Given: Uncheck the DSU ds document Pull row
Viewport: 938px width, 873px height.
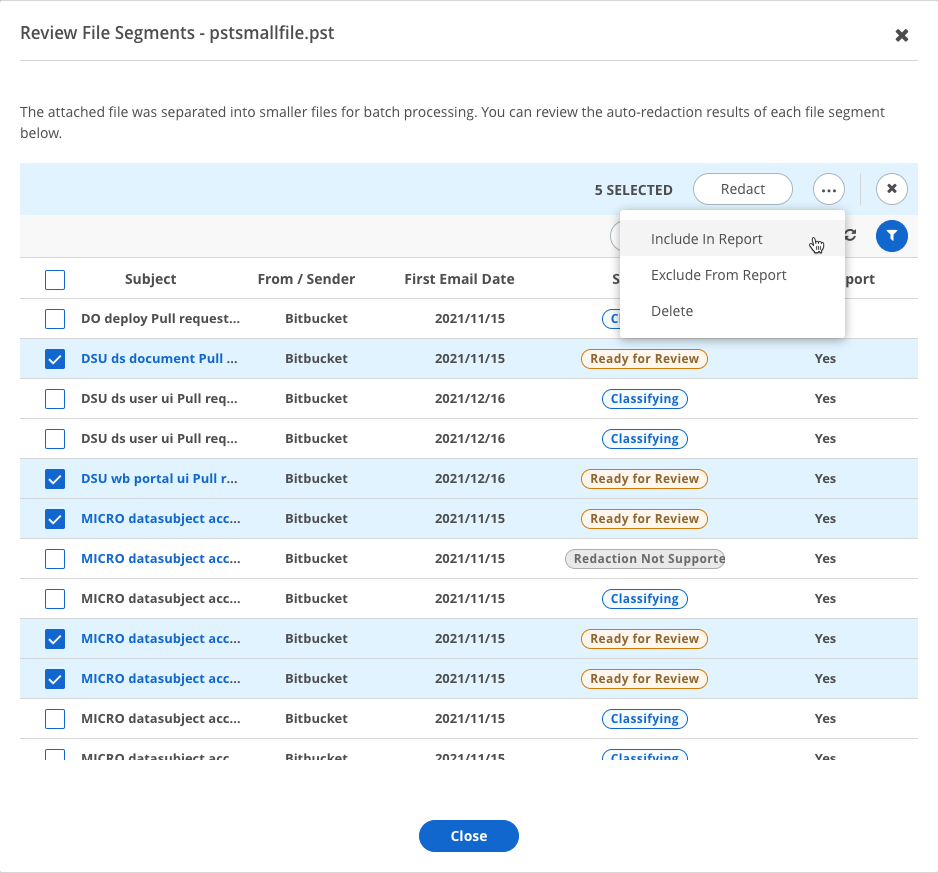Looking at the screenshot, I should (x=55, y=359).
